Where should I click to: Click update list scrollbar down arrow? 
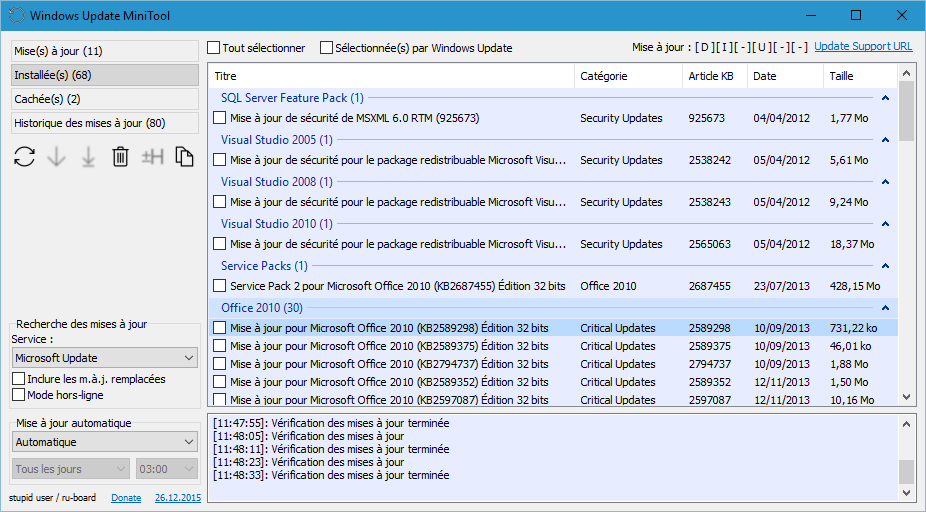pyautogui.click(x=907, y=397)
